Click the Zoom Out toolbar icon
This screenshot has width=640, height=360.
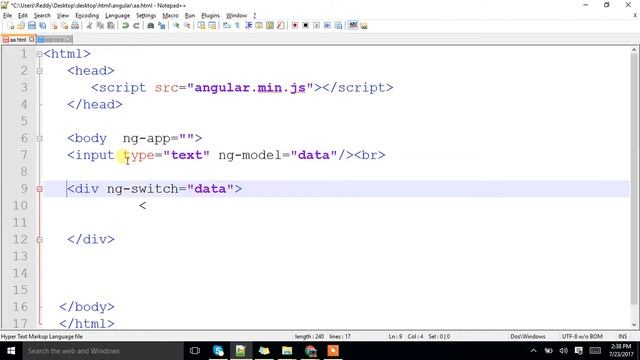187,26
